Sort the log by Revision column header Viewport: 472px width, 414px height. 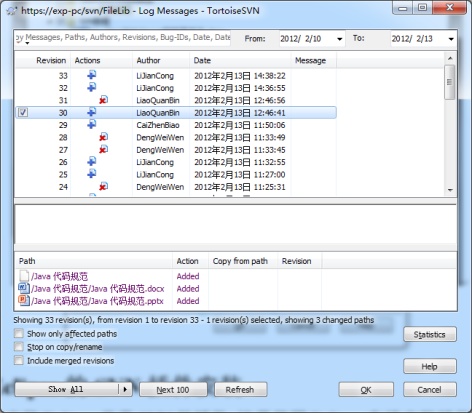click(x=51, y=60)
